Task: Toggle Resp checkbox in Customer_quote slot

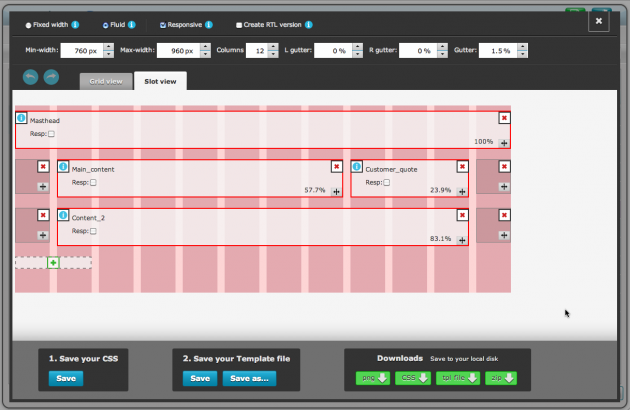Action: point(387,182)
